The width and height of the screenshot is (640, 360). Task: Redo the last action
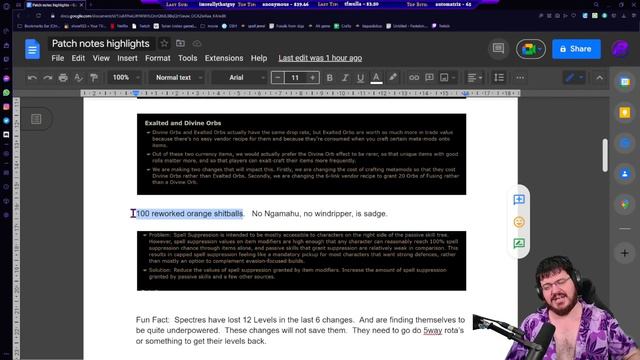point(48,78)
